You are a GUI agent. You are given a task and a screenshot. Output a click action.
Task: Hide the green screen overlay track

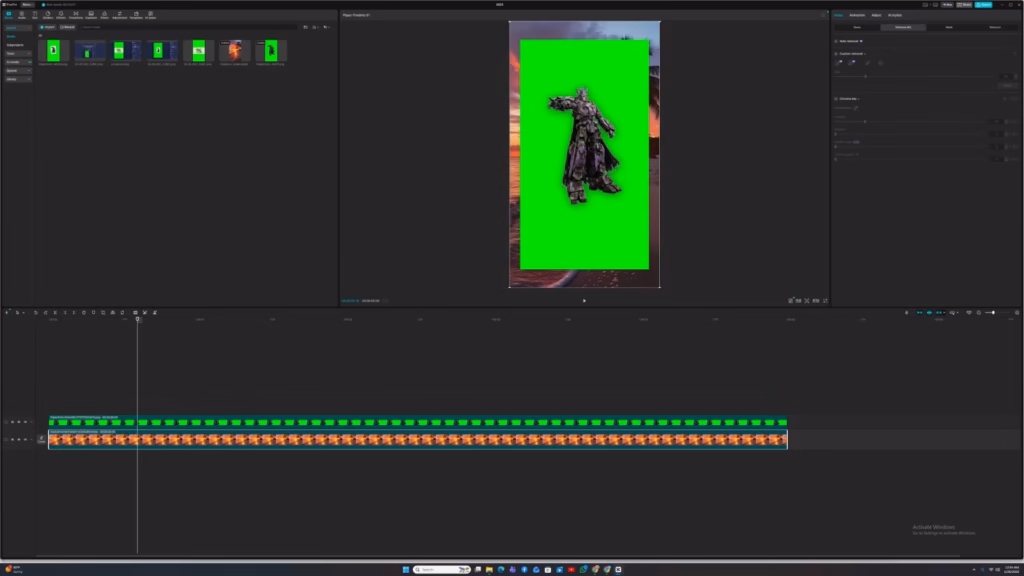pyautogui.click(x=18, y=422)
